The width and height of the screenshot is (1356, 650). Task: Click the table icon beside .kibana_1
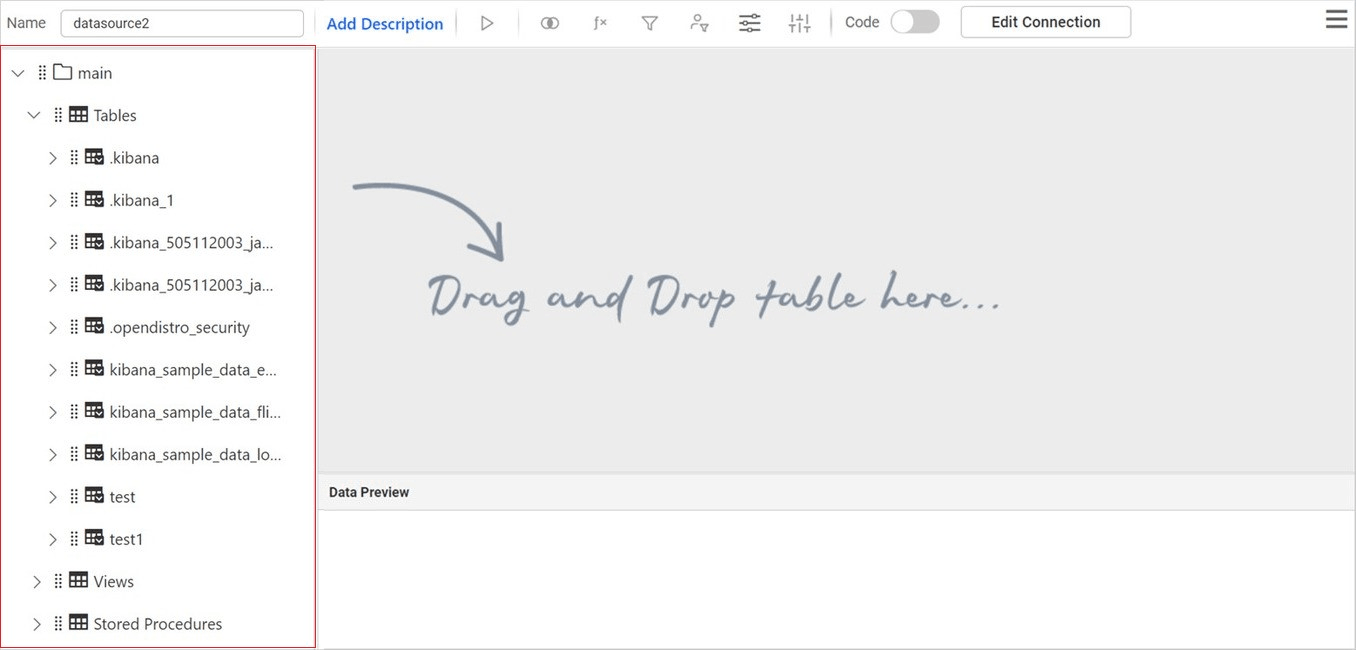[x=94, y=200]
